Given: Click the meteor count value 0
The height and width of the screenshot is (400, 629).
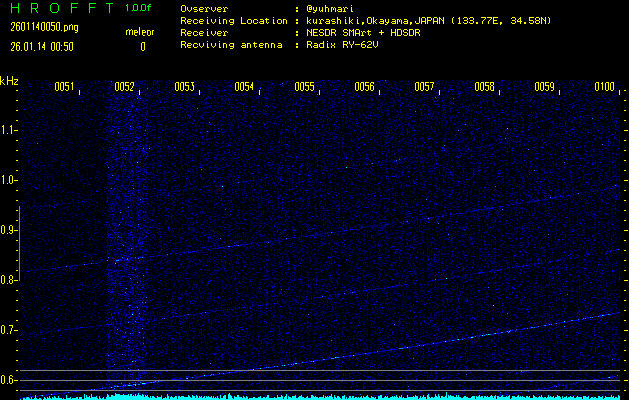Looking at the screenshot, I should coord(142,46).
